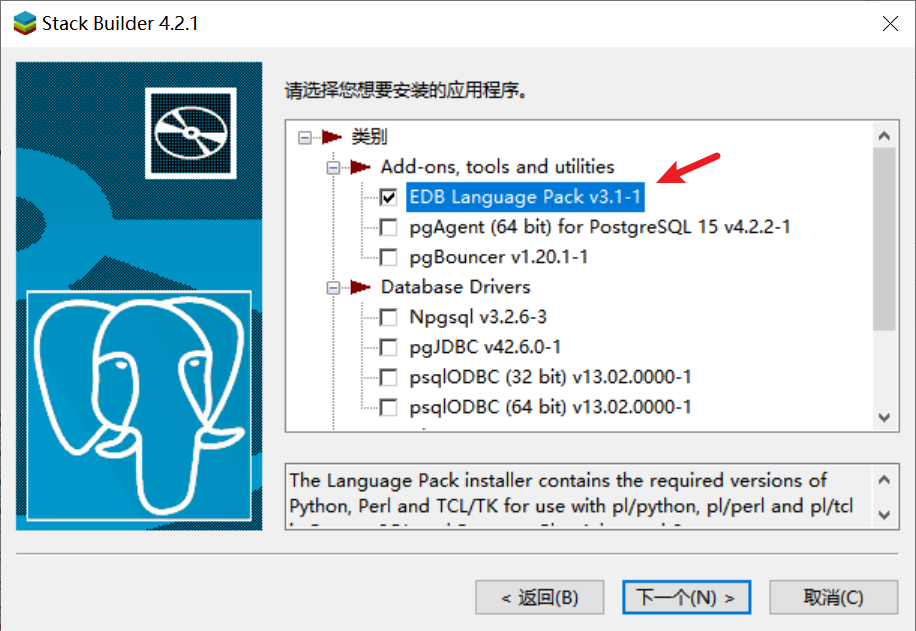Select pgJDBC v42.6.0-1 checkbox
The width and height of the screenshot is (916, 631).
[389, 347]
